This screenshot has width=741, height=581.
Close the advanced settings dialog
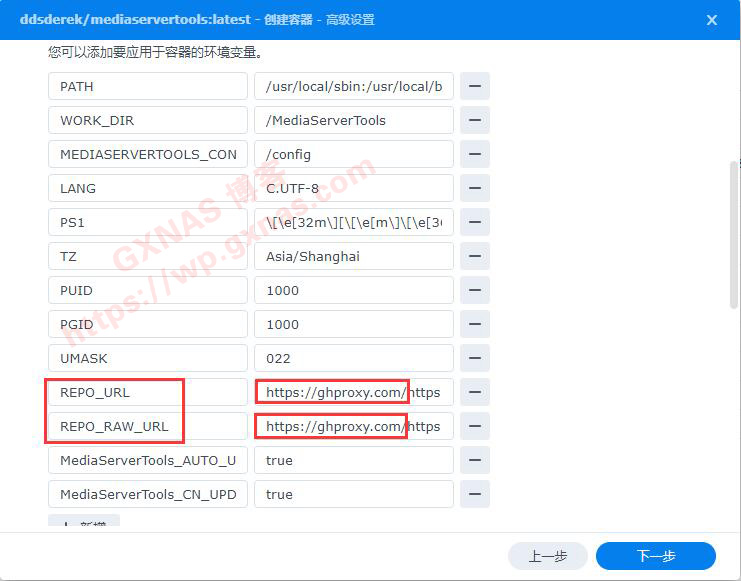[711, 20]
